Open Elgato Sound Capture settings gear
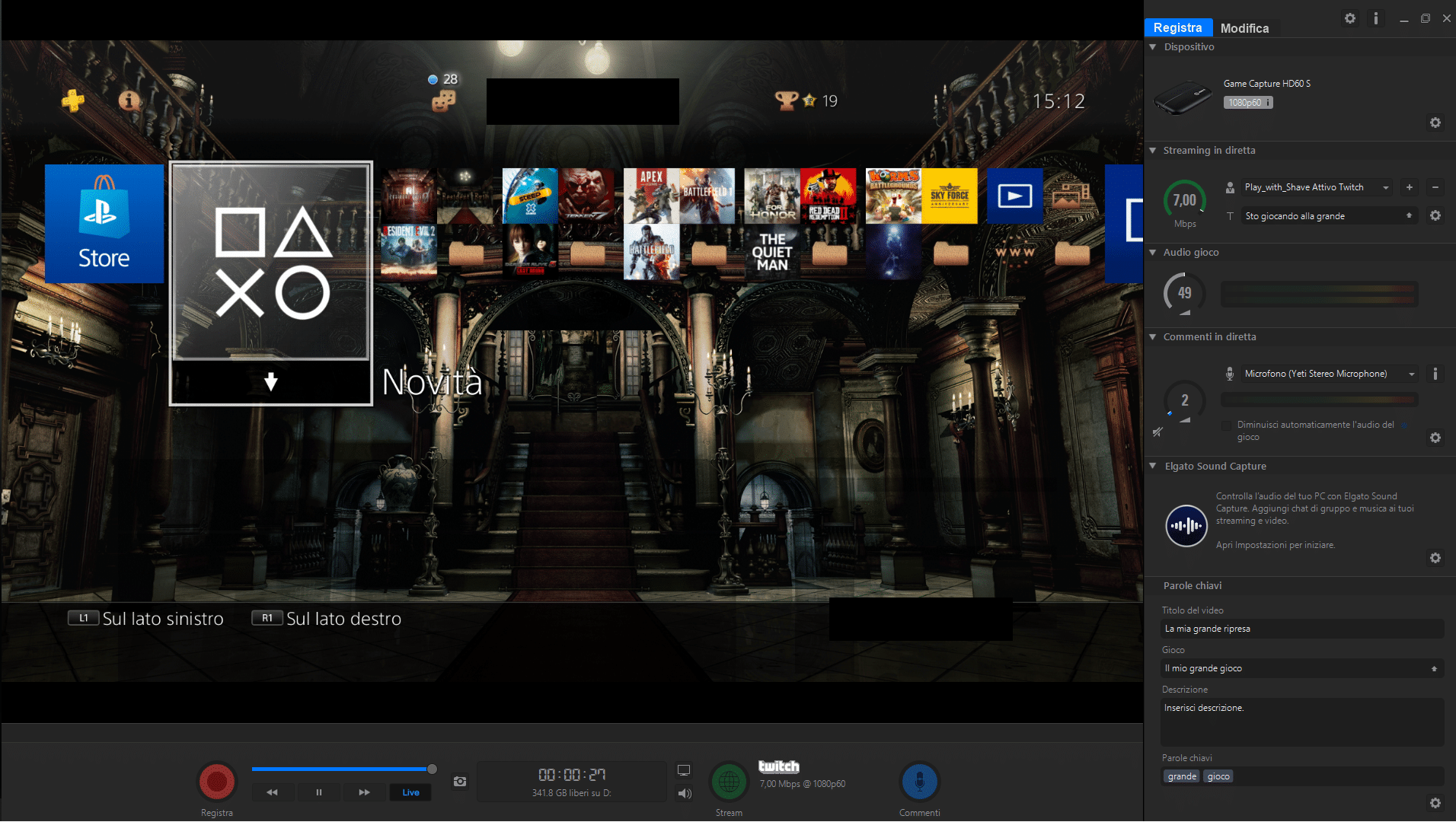This screenshot has height=822, width=1456. click(1435, 558)
